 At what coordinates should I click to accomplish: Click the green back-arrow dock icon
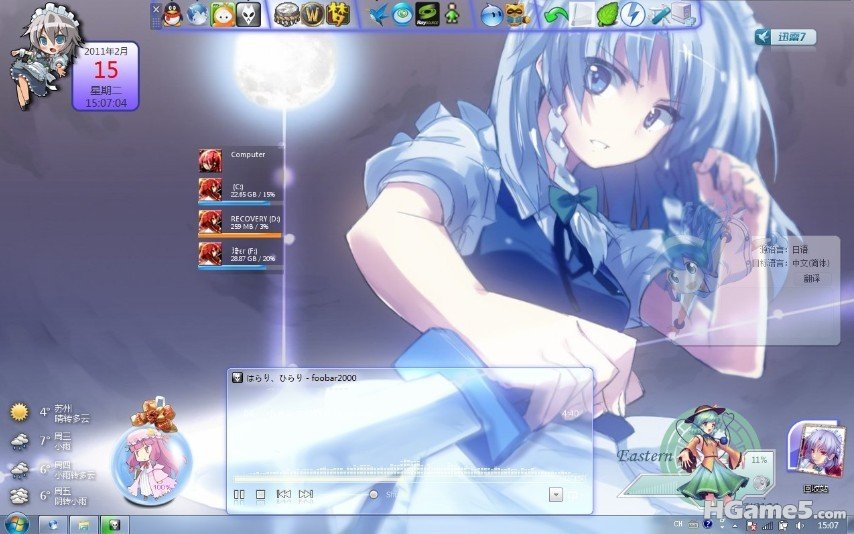[x=556, y=14]
